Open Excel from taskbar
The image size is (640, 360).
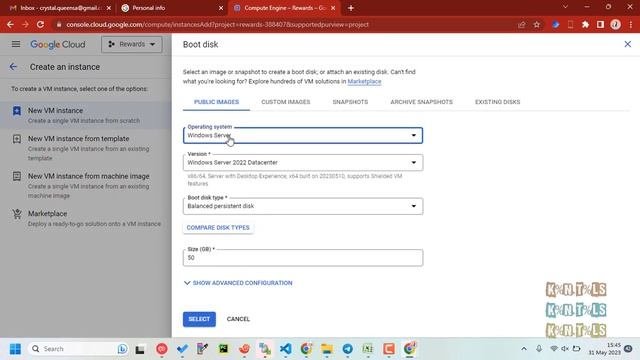click(368, 349)
